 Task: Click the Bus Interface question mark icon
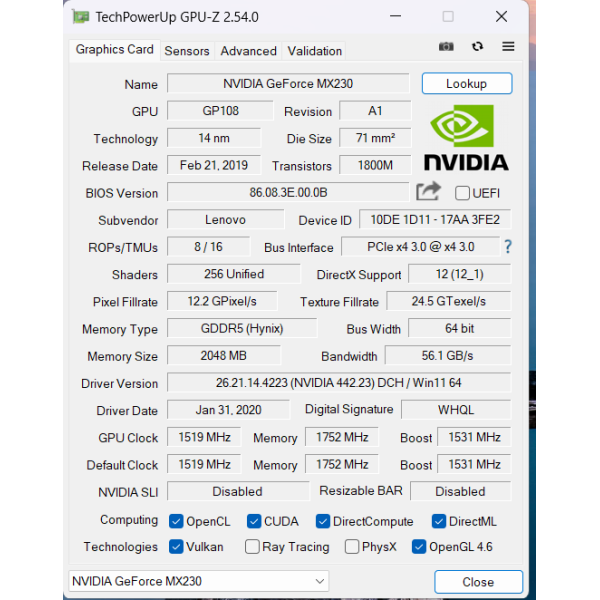coord(508,247)
